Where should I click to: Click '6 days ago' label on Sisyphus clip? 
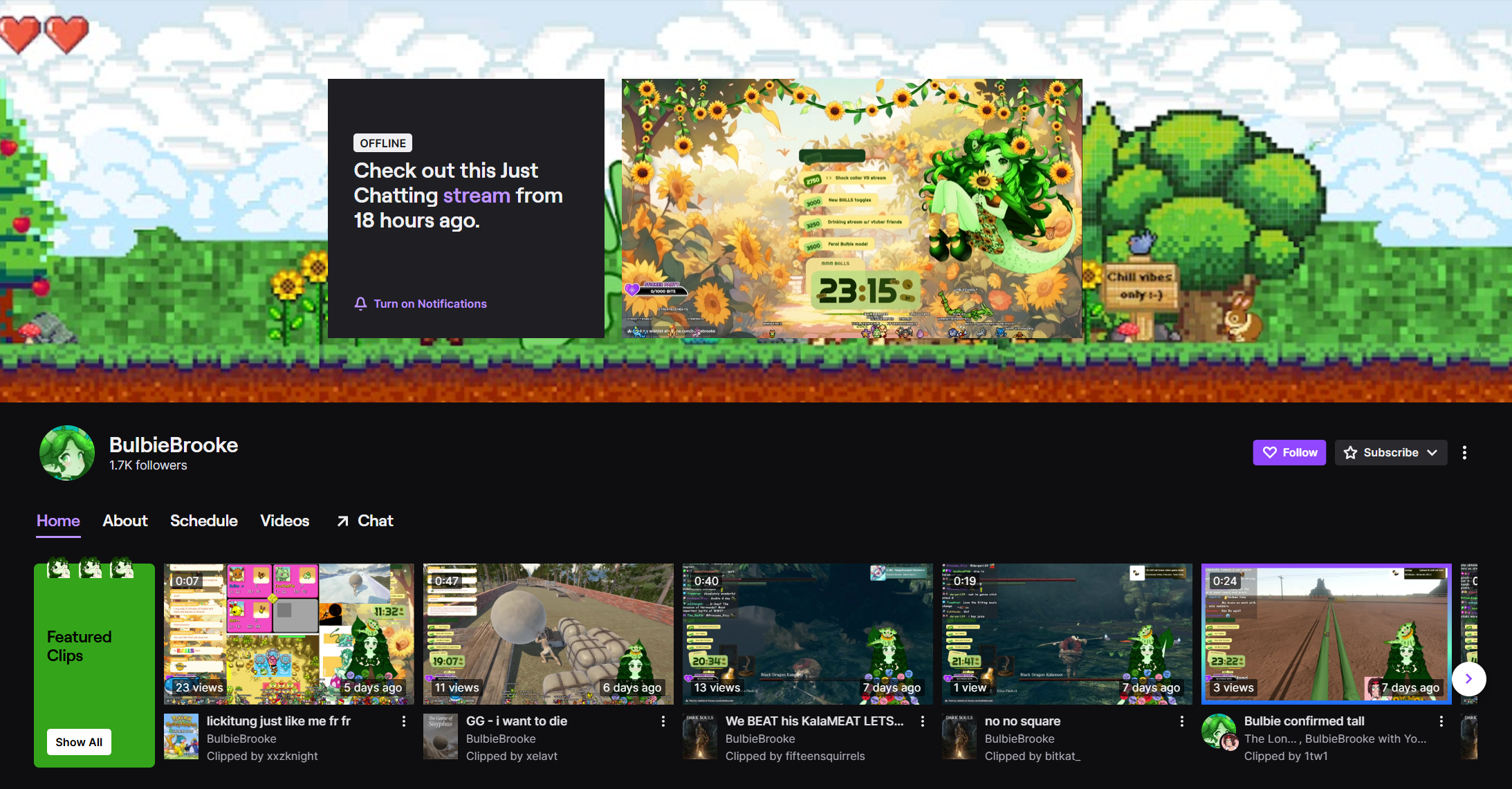(632, 687)
